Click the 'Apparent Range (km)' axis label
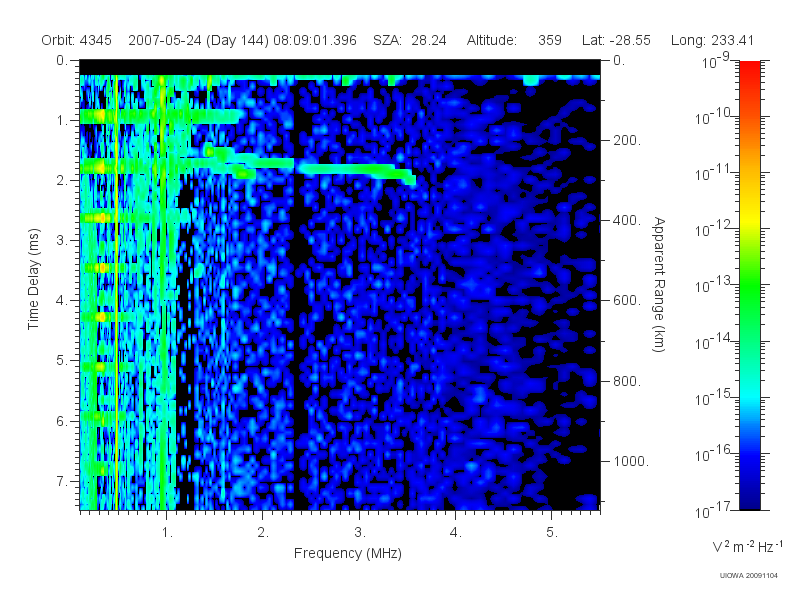This screenshot has height=600, width=800. tap(659, 284)
